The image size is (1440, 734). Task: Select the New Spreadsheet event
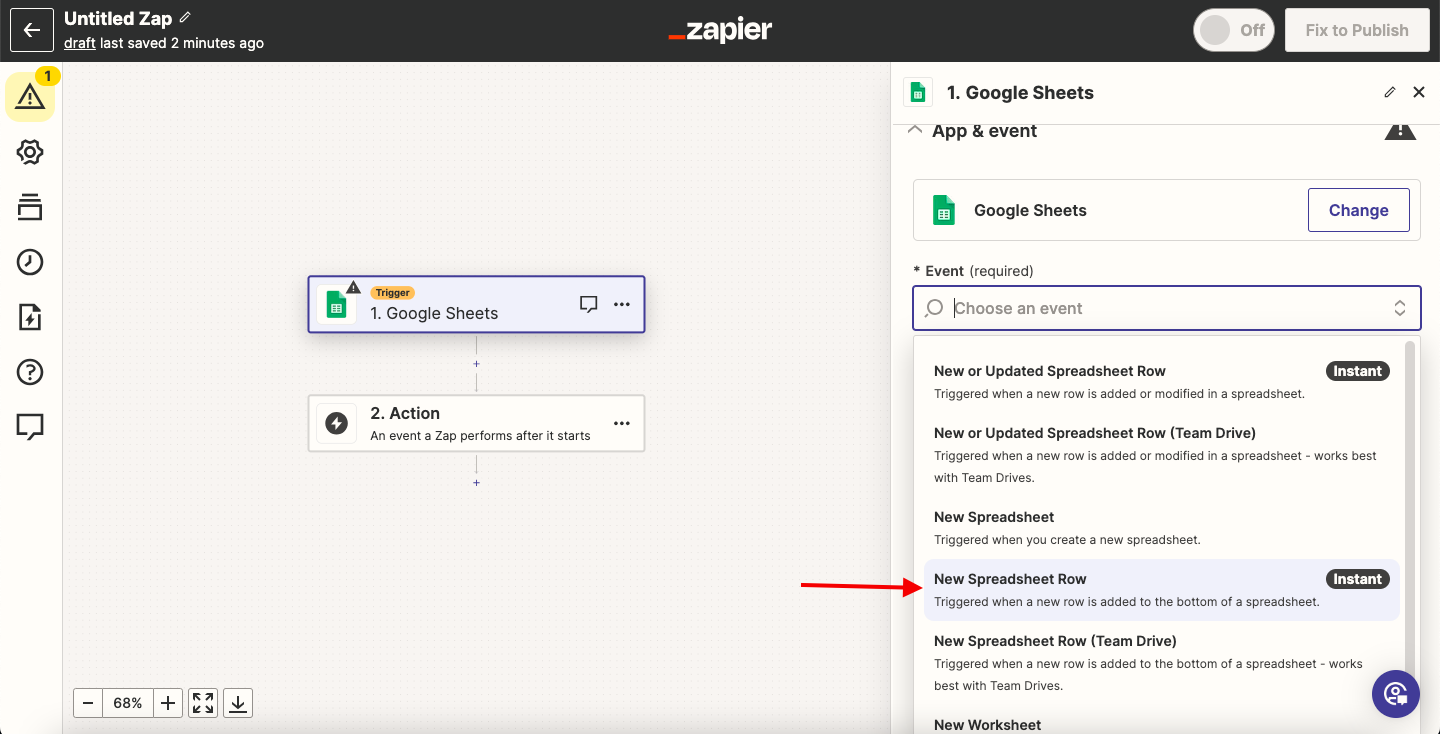(1161, 528)
